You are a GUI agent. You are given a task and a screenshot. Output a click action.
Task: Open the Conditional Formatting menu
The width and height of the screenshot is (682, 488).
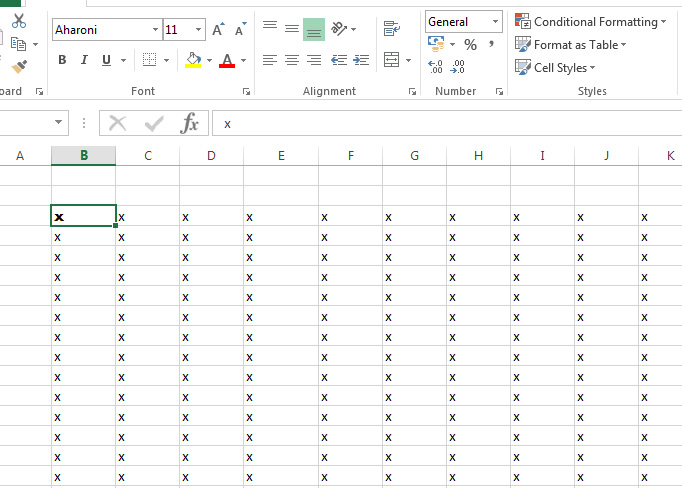click(x=590, y=22)
